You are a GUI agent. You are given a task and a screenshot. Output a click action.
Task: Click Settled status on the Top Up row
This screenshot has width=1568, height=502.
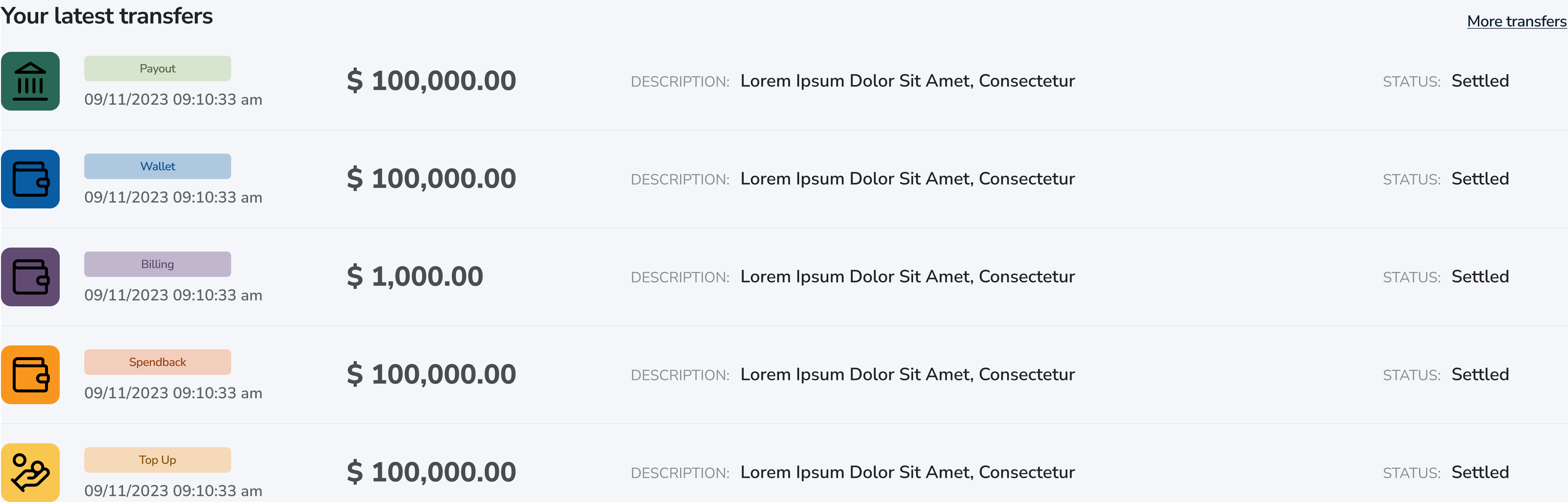click(1481, 472)
